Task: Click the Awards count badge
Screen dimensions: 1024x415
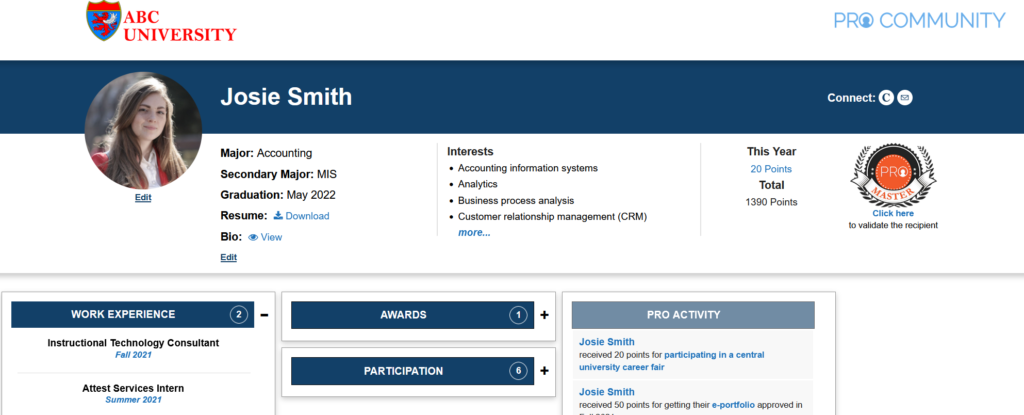Action: [518, 315]
